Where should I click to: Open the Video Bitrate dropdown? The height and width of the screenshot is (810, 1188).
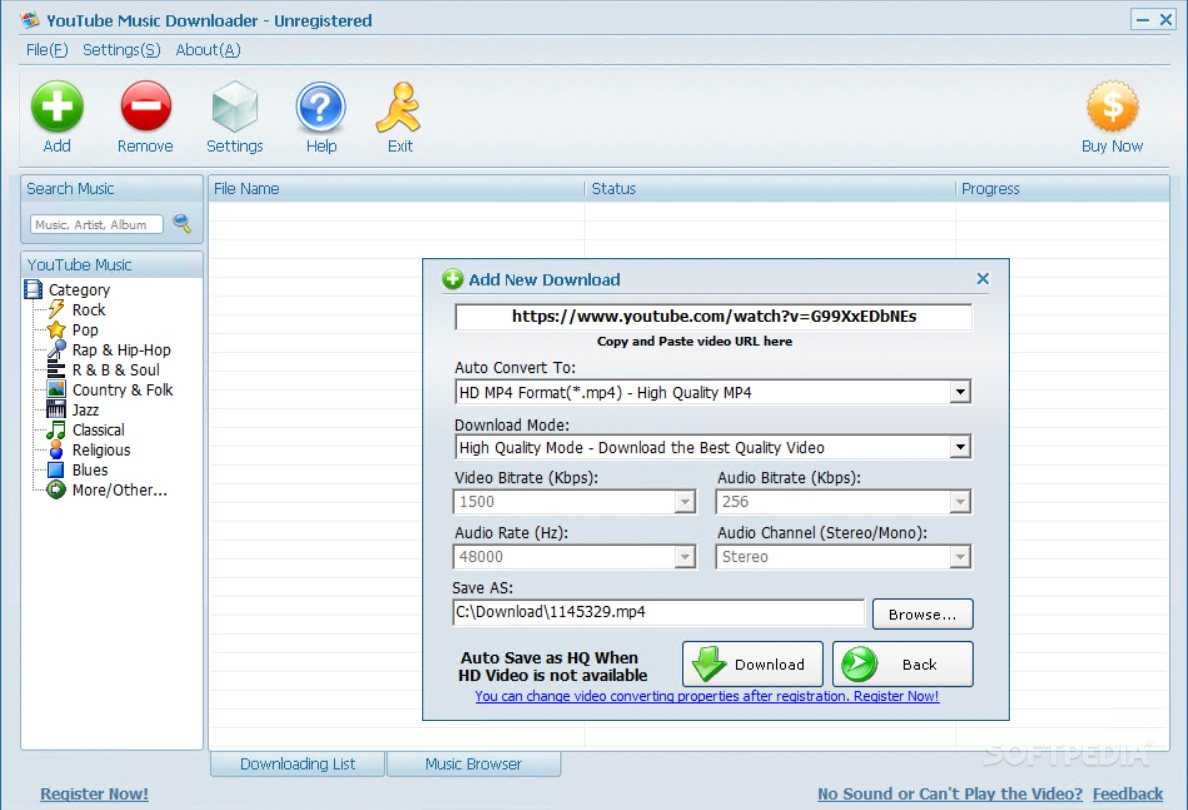(x=685, y=502)
